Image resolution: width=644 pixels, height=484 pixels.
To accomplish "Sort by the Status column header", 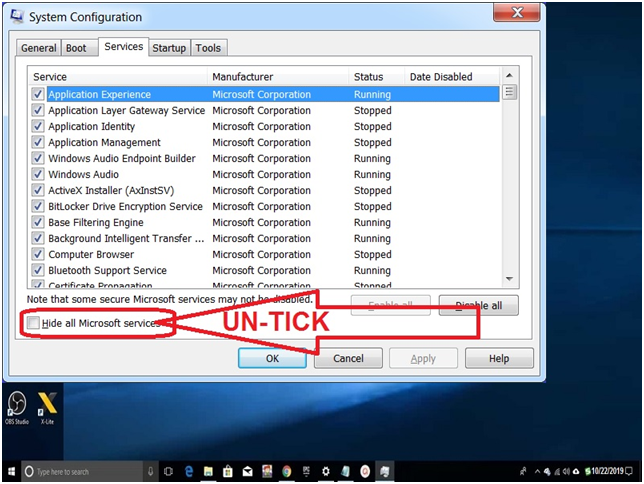I will (x=377, y=77).
